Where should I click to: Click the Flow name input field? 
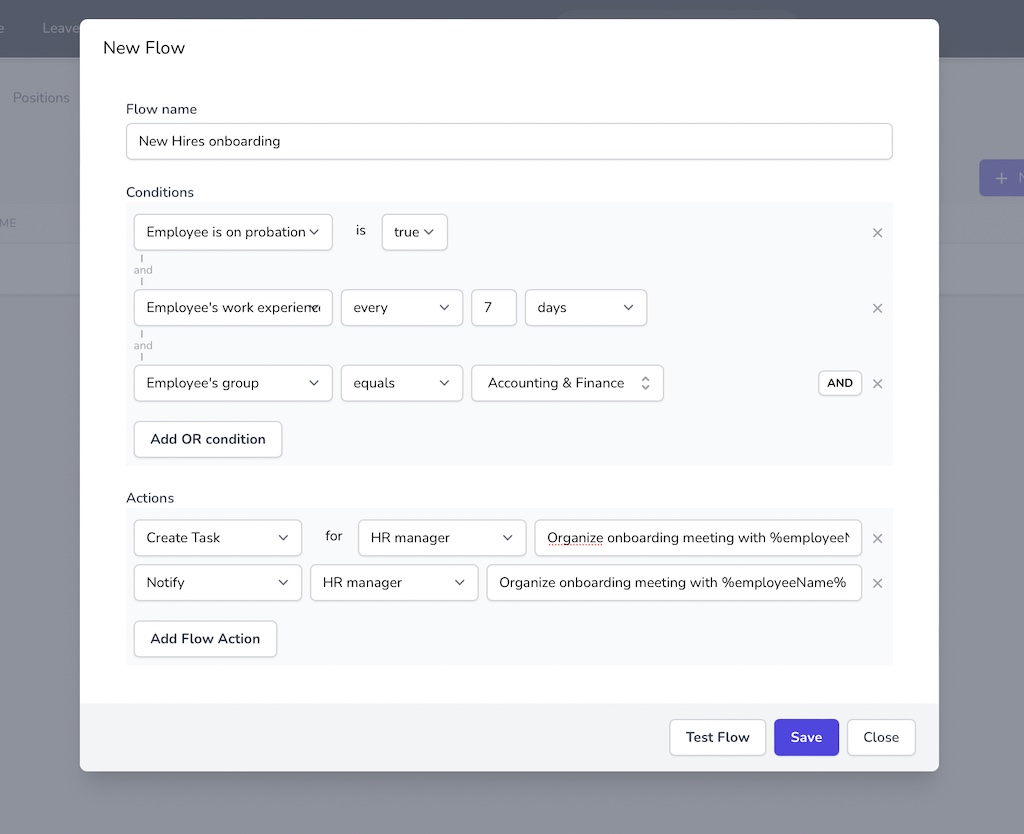coord(508,141)
